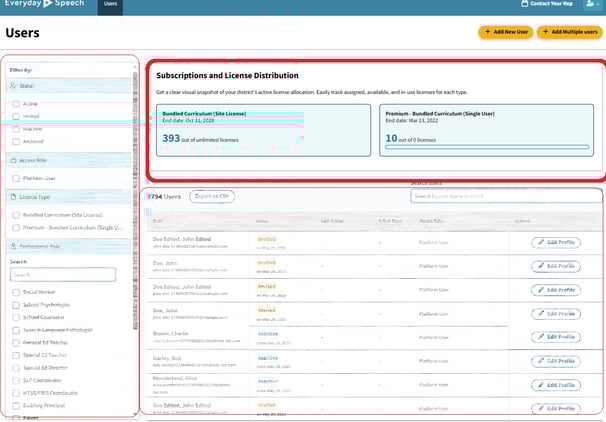Image resolution: width=606 pixels, height=422 pixels.
Task: Select the Bundled Curriculum (Site License) card
Action: pos(263,130)
